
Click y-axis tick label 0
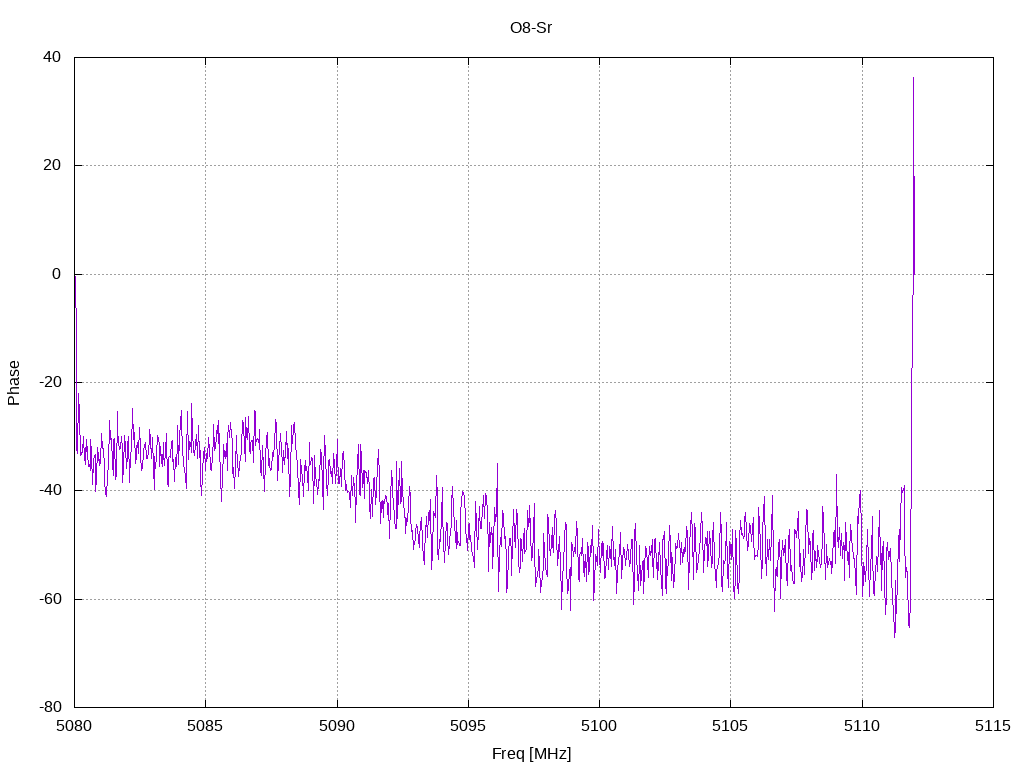(56, 274)
